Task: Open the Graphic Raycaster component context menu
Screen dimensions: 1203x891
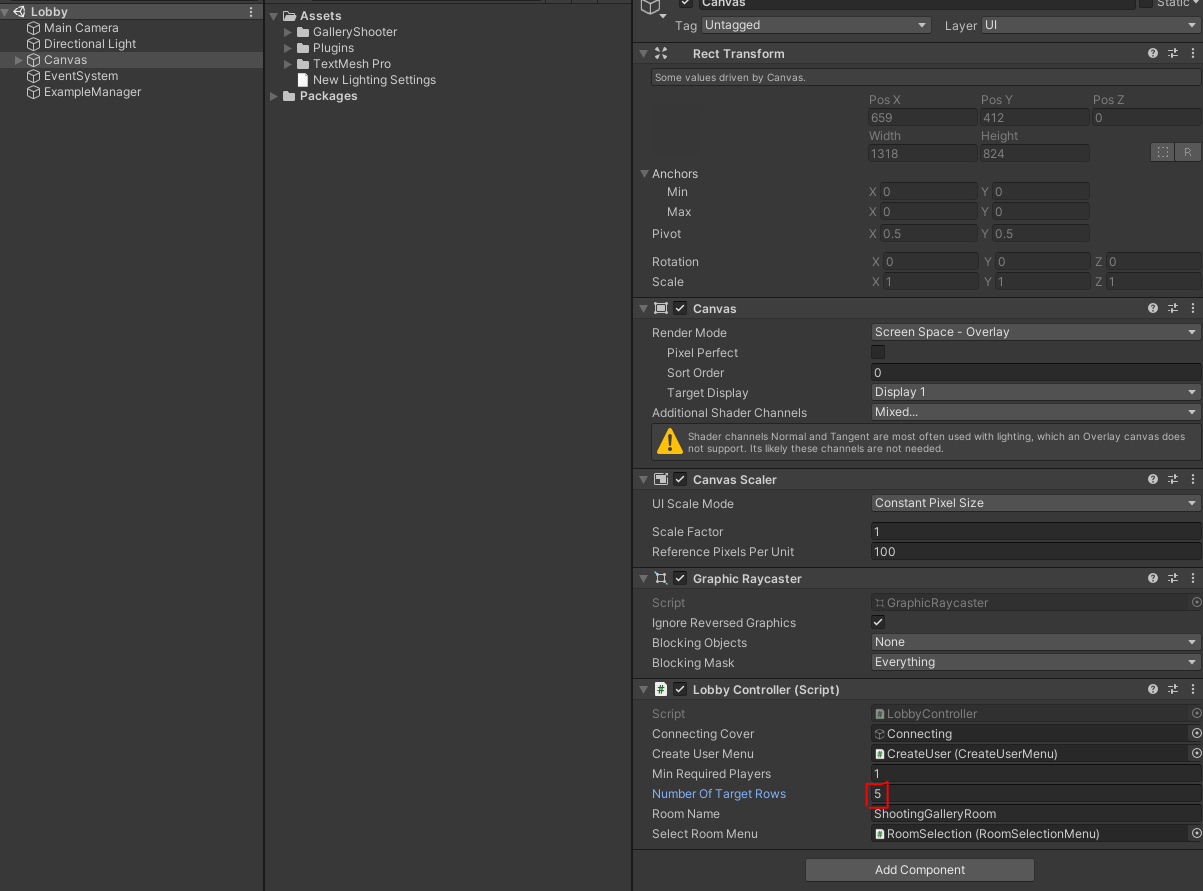Action: click(x=1193, y=579)
